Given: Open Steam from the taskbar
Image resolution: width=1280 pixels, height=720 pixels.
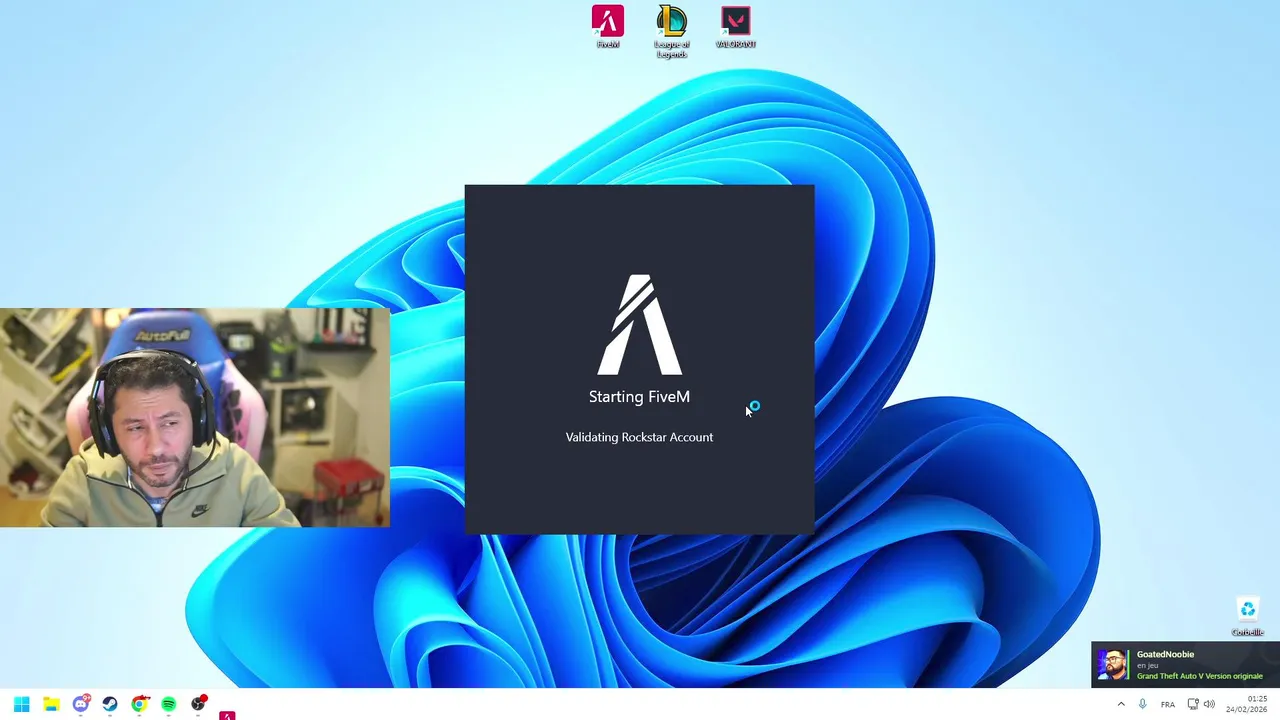Looking at the screenshot, I should (110, 704).
